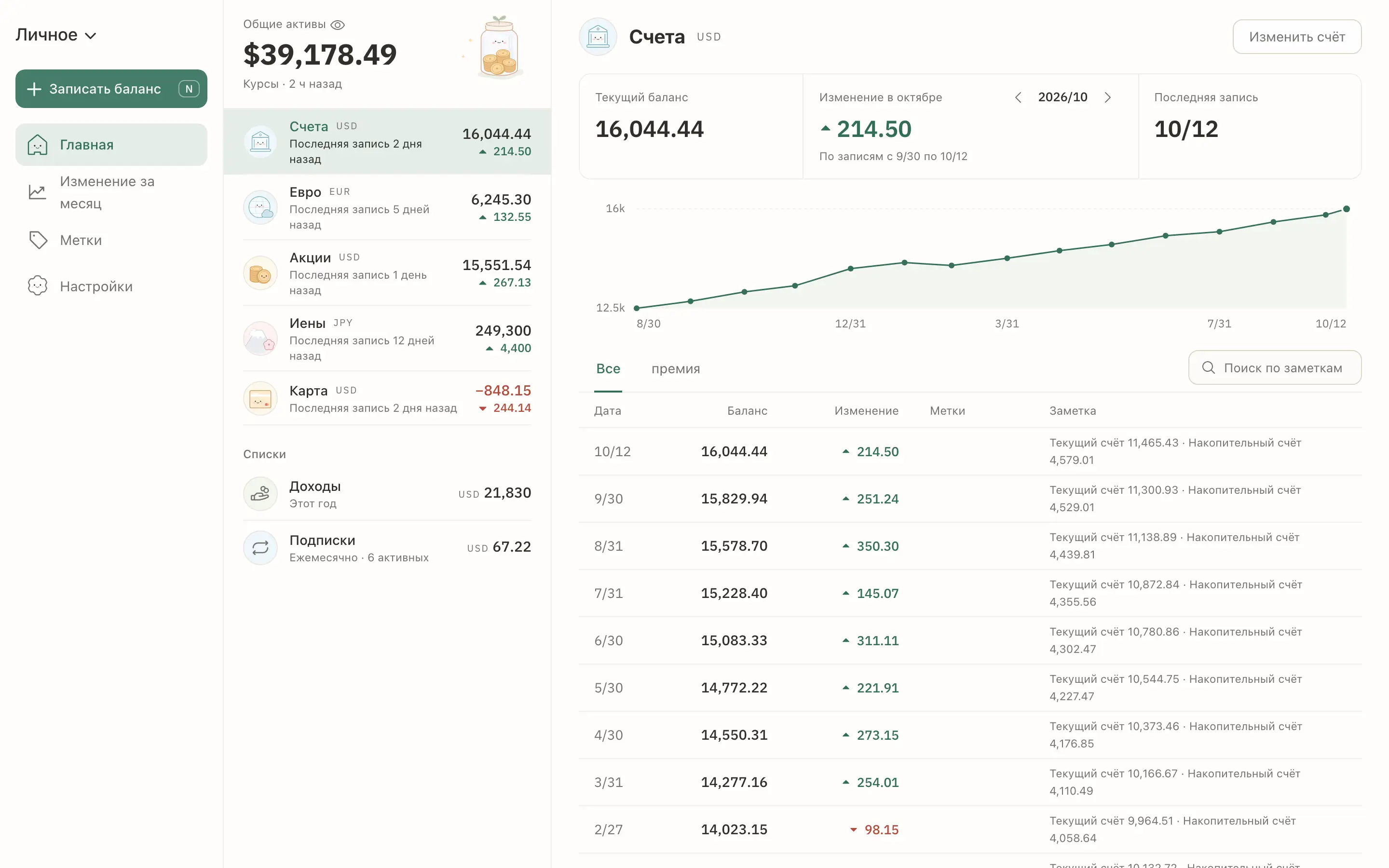Click the Изменение column header
This screenshot has height=868, width=1389.
pyautogui.click(x=866, y=410)
